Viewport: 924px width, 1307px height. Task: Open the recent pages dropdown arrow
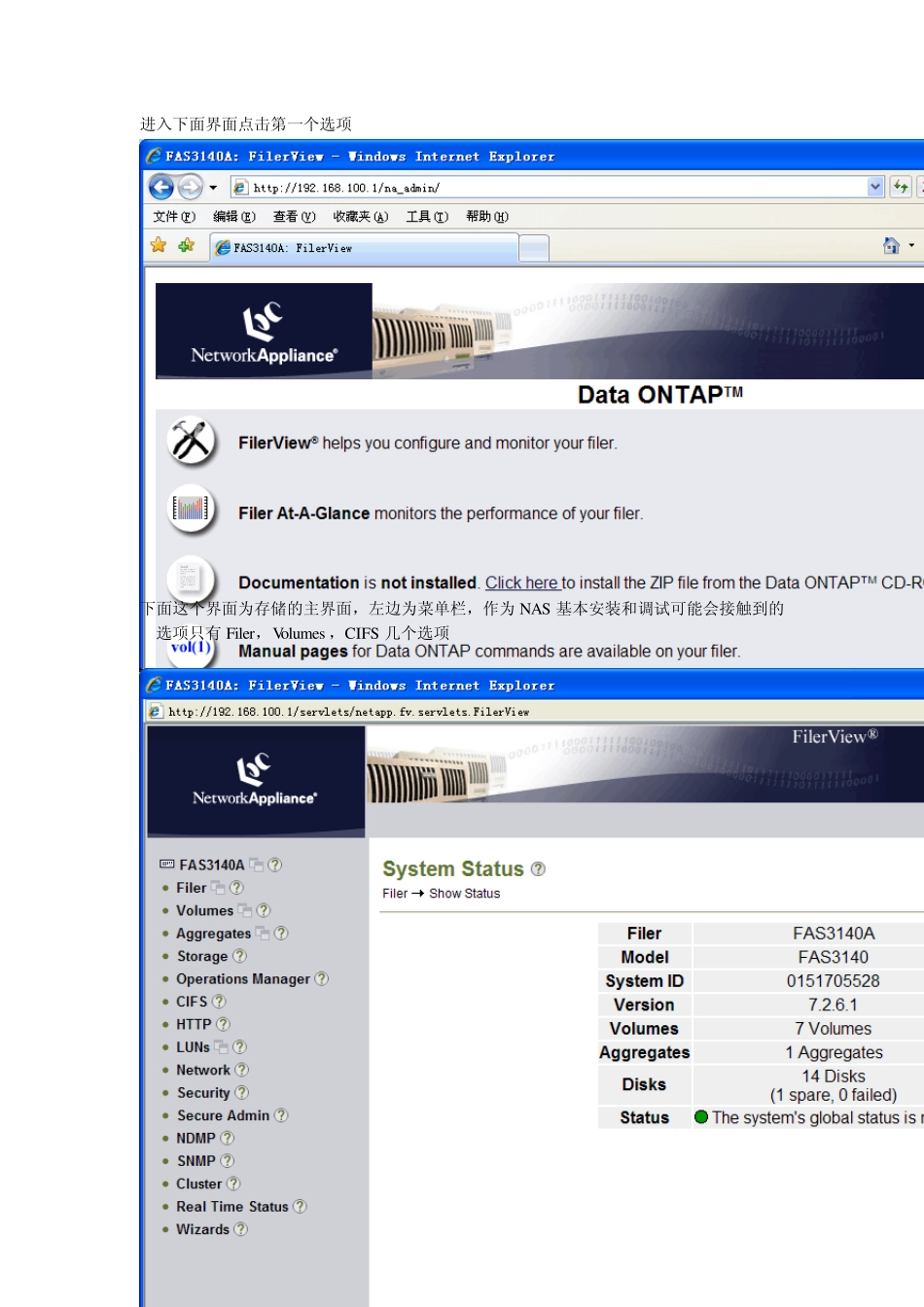[x=213, y=188]
